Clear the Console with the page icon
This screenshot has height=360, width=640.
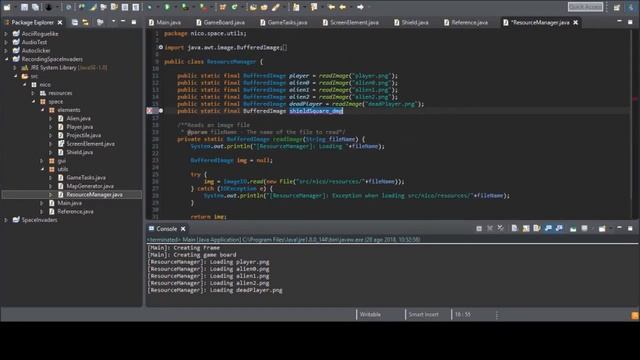point(514,229)
